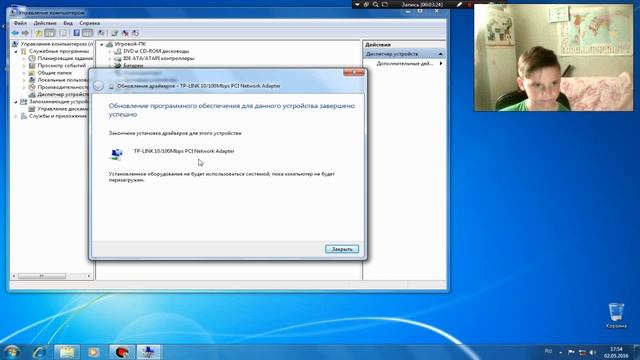Expand the Просмотр событий node

click(x=24, y=66)
